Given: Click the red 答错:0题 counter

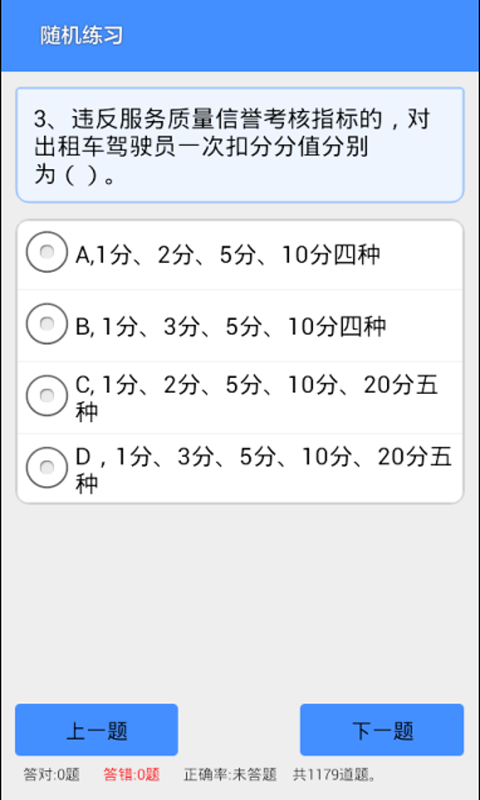Looking at the screenshot, I should pos(132,775).
